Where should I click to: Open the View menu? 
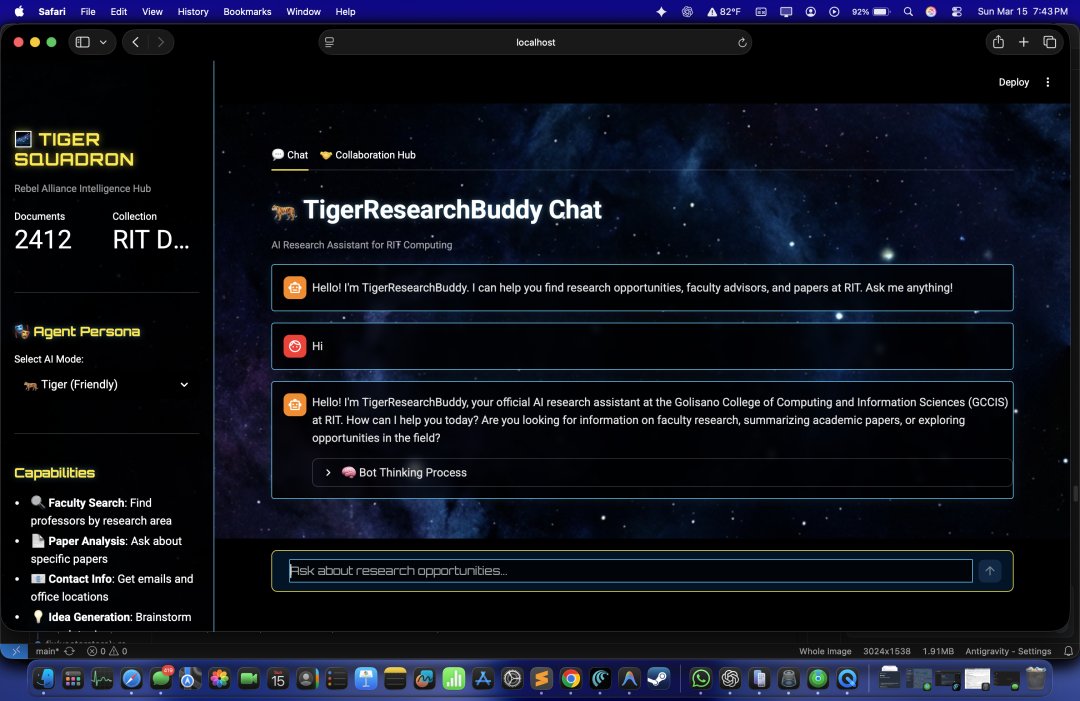coord(152,12)
